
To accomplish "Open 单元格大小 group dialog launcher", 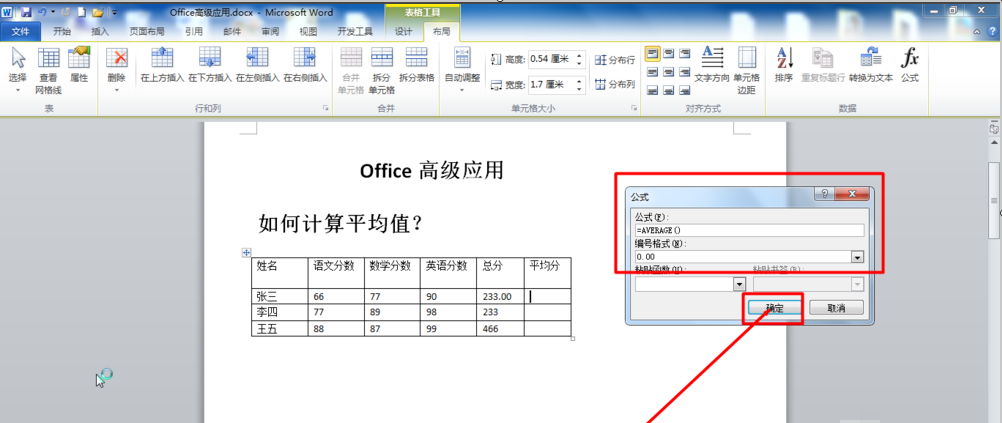I will 634,109.
